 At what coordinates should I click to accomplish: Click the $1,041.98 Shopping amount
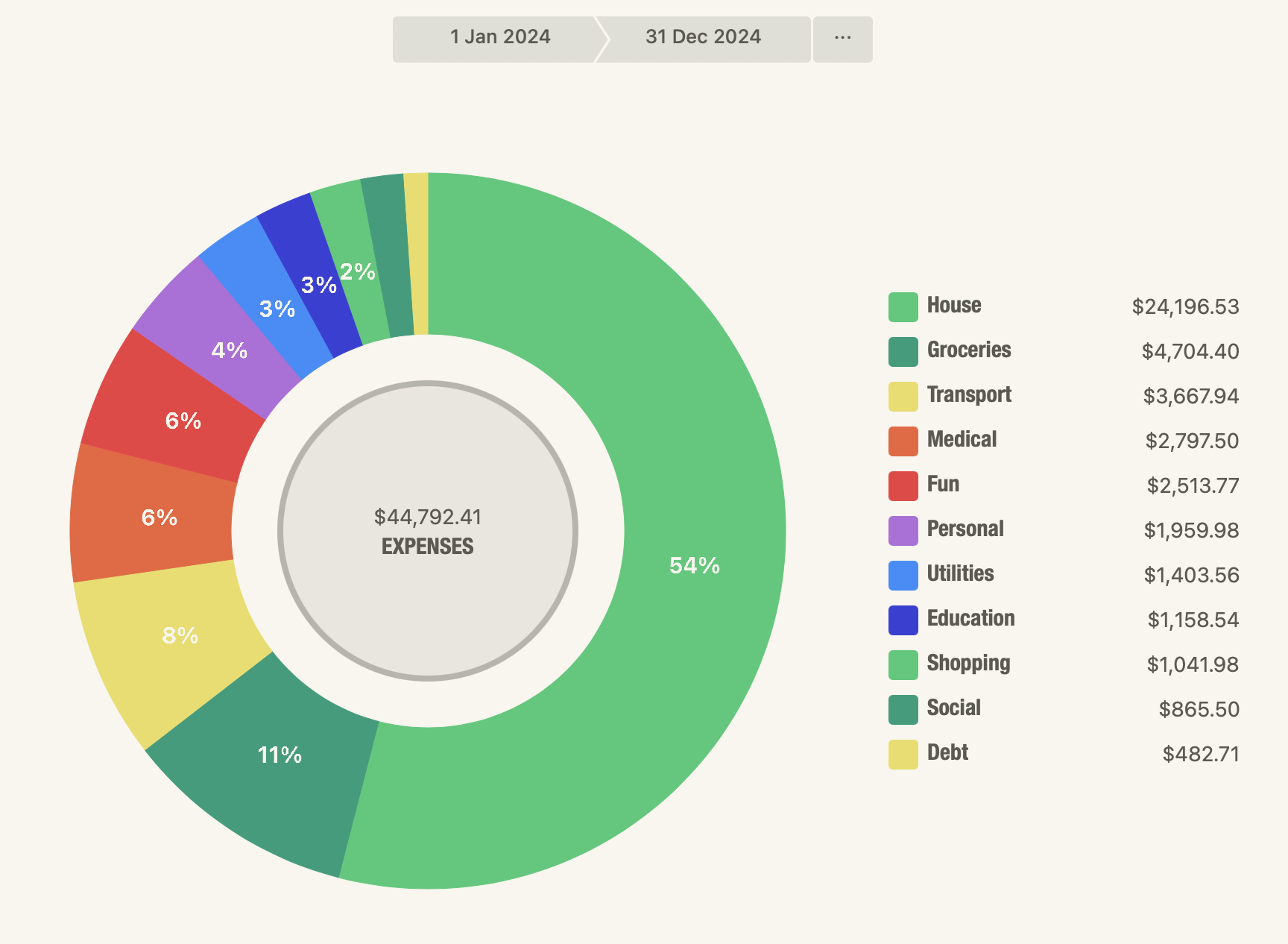coord(1193,665)
